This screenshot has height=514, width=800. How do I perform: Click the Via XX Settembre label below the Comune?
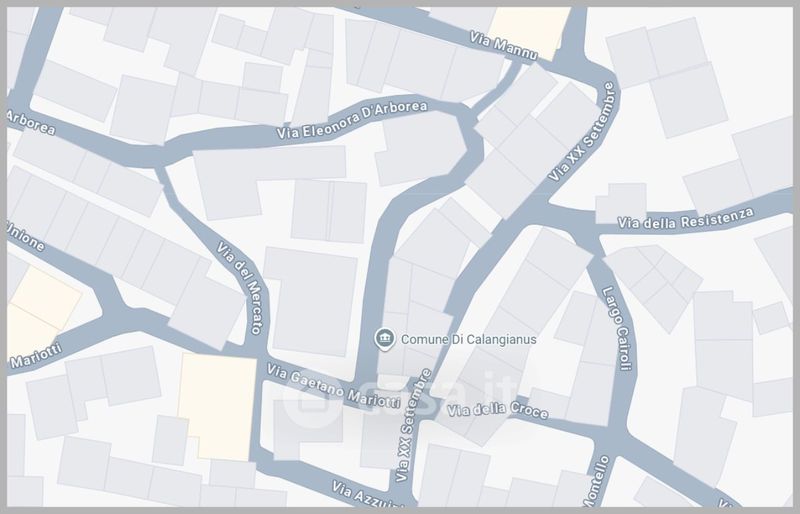(413, 426)
